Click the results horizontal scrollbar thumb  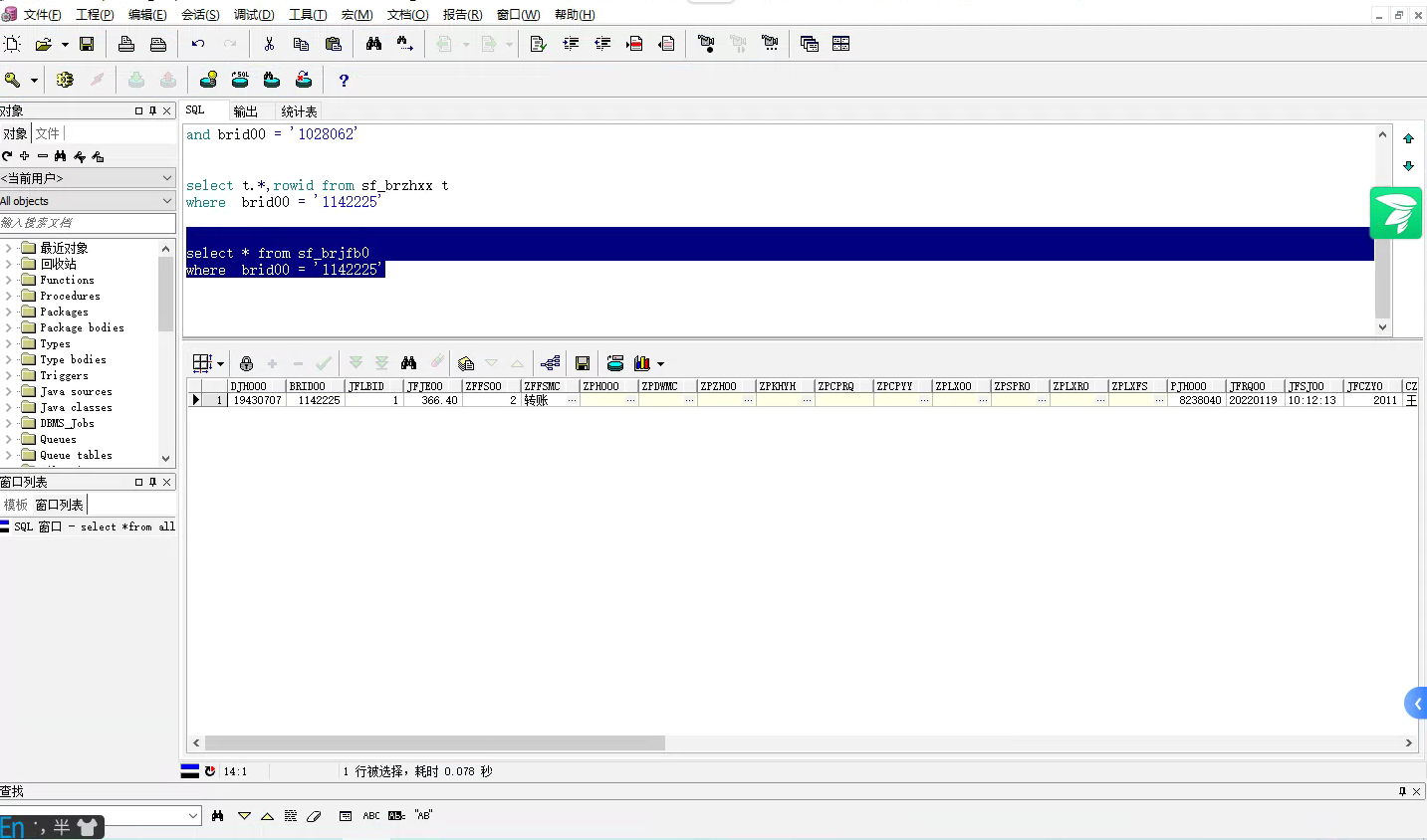click(435, 743)
